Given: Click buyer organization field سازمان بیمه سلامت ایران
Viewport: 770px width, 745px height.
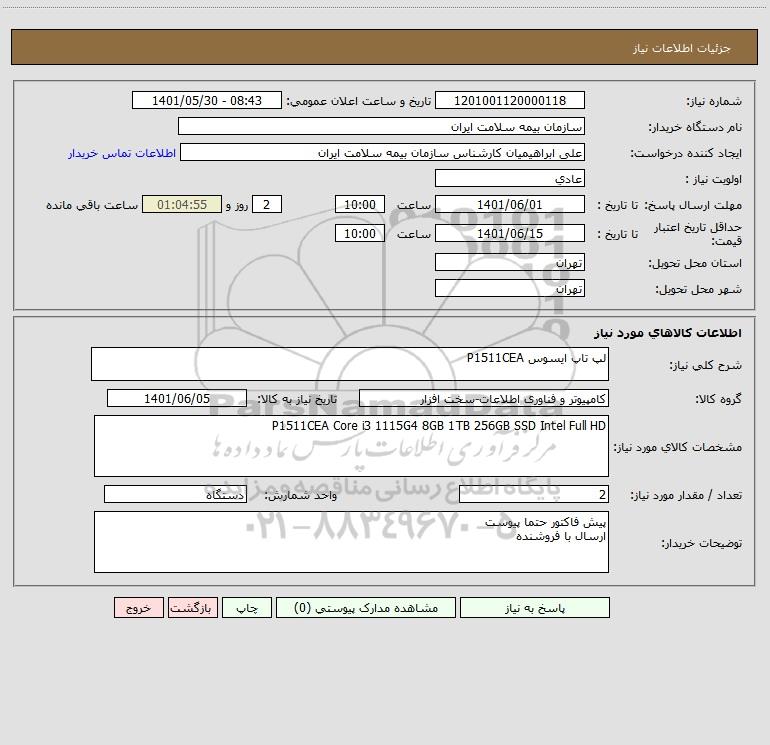Looking at the screenshot, I should pos(381,126).
